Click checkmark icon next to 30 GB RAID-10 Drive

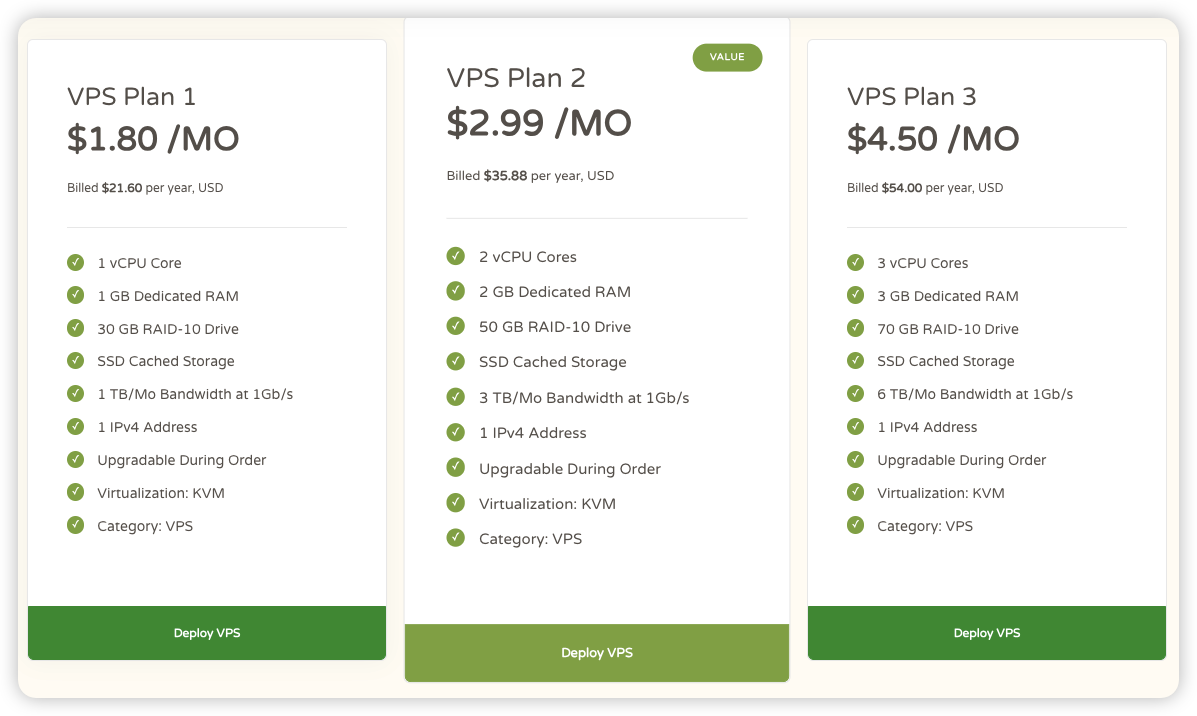75,328
